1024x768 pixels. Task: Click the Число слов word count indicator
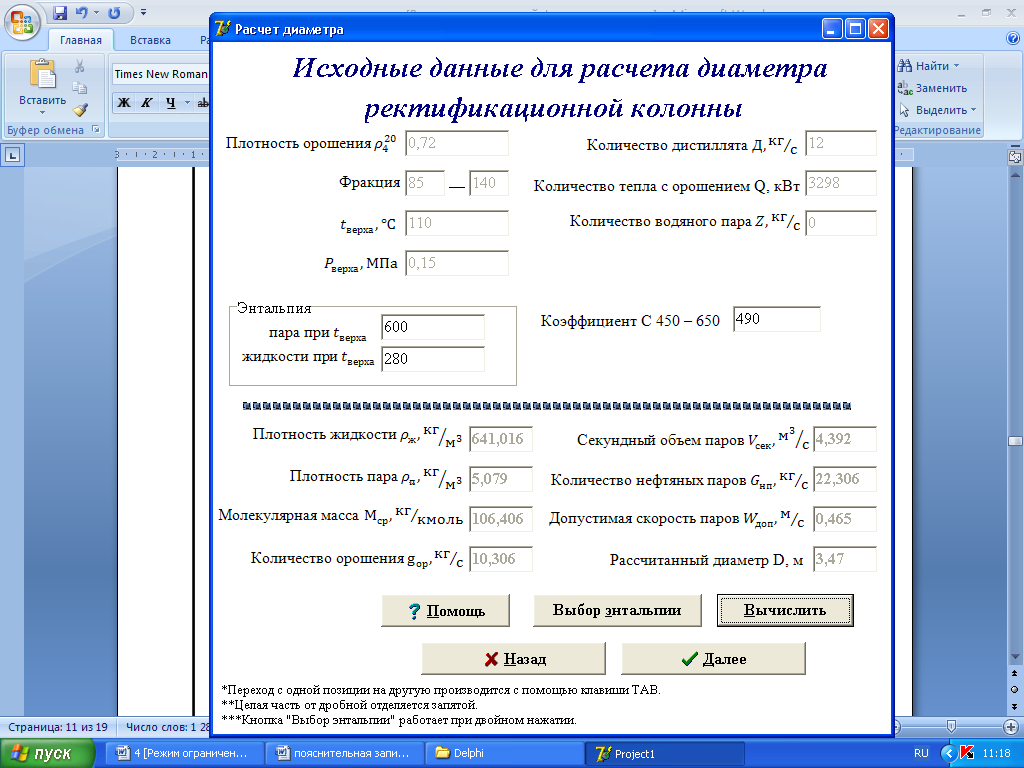coord(168,727)
